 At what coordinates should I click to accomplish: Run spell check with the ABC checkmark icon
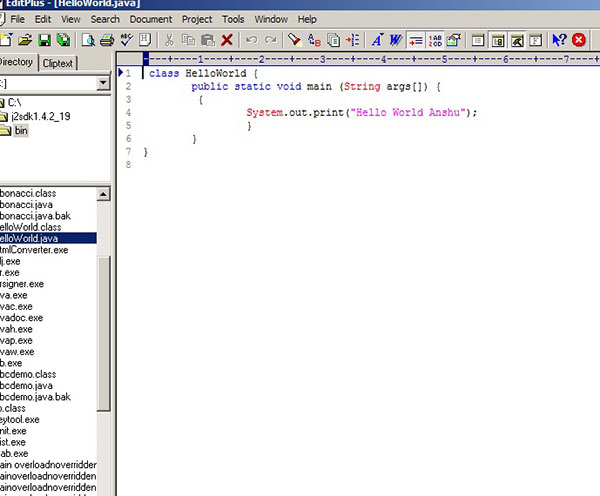127,40
